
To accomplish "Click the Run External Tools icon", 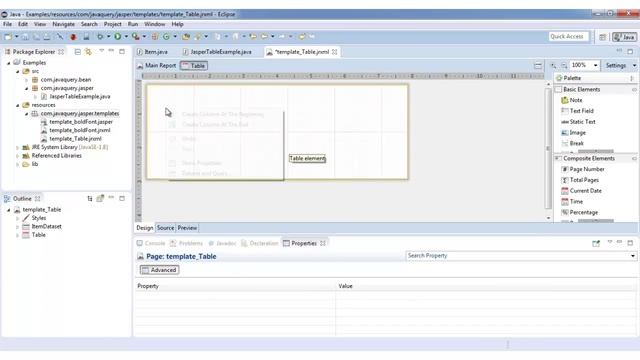I will tap(136, 37).
